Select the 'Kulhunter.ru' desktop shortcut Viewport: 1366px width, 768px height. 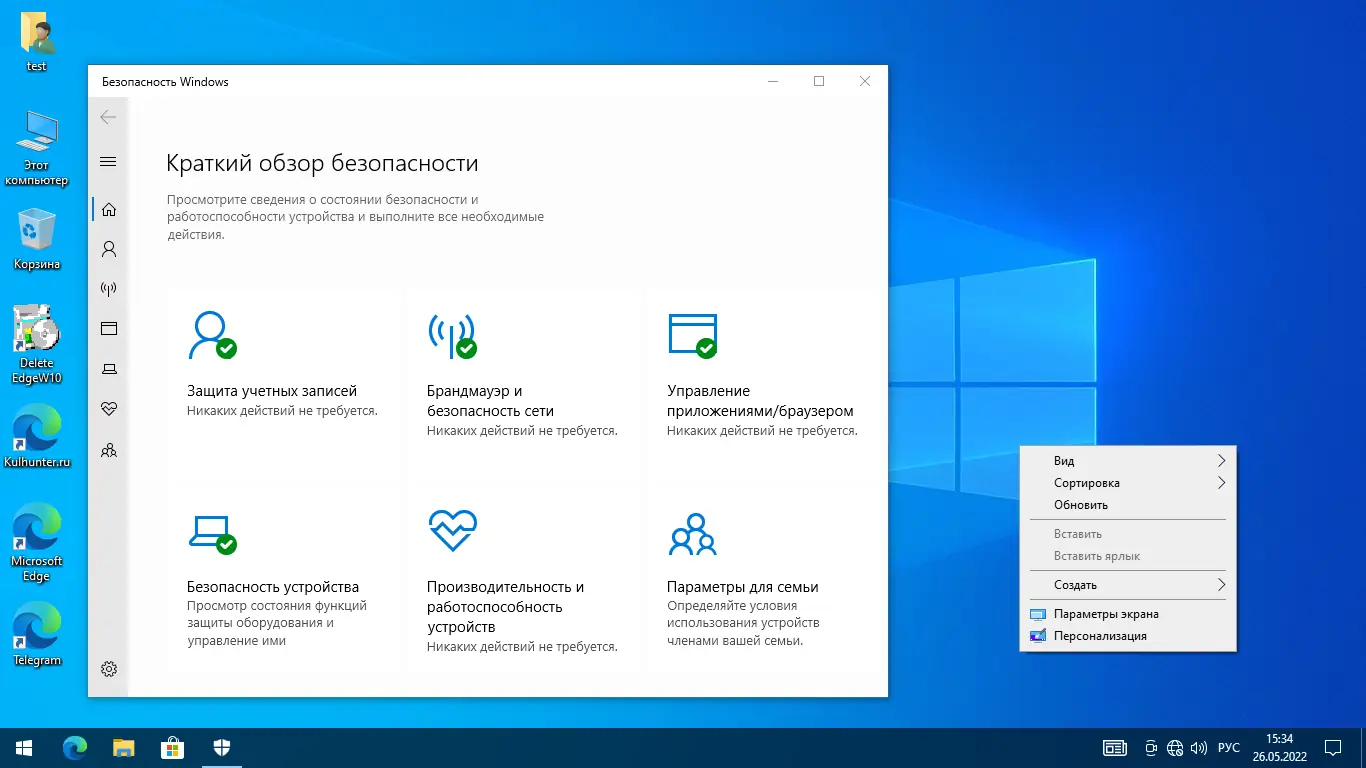[37, 438]
